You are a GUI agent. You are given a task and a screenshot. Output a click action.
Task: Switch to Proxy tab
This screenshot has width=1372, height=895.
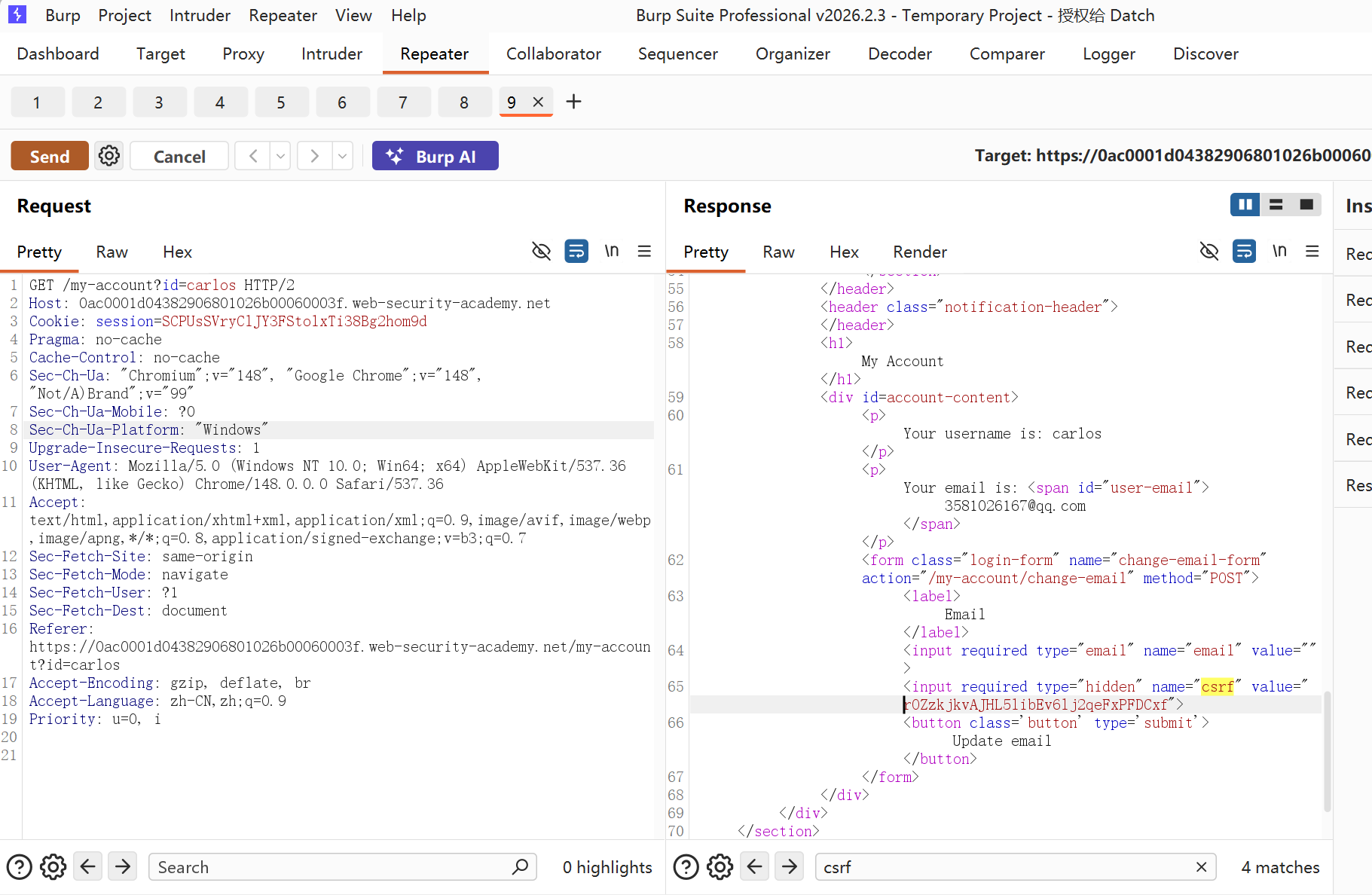[x=243, y=53]
